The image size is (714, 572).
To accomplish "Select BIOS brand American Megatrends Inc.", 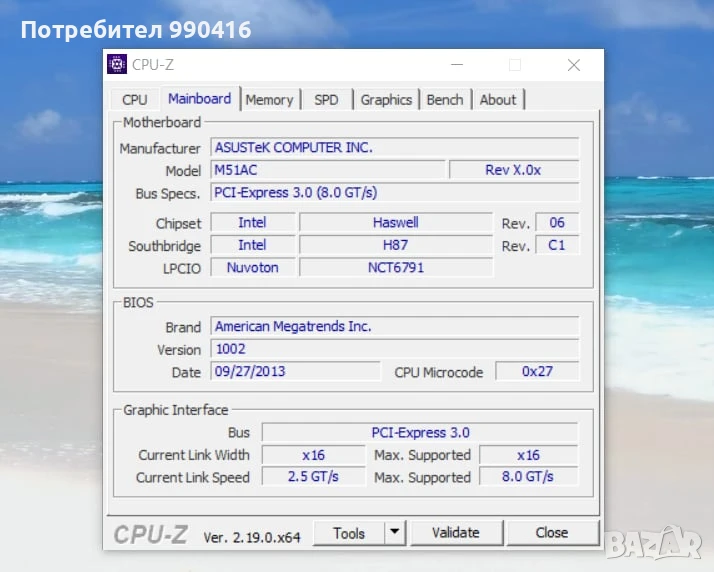I will point(395,327).
